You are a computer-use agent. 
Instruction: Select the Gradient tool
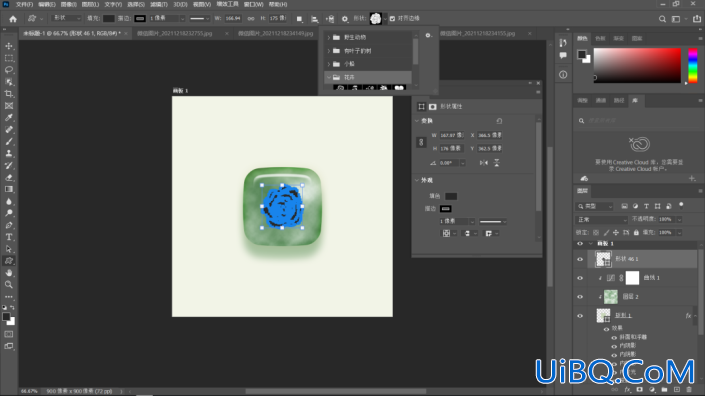coord(9,189)
